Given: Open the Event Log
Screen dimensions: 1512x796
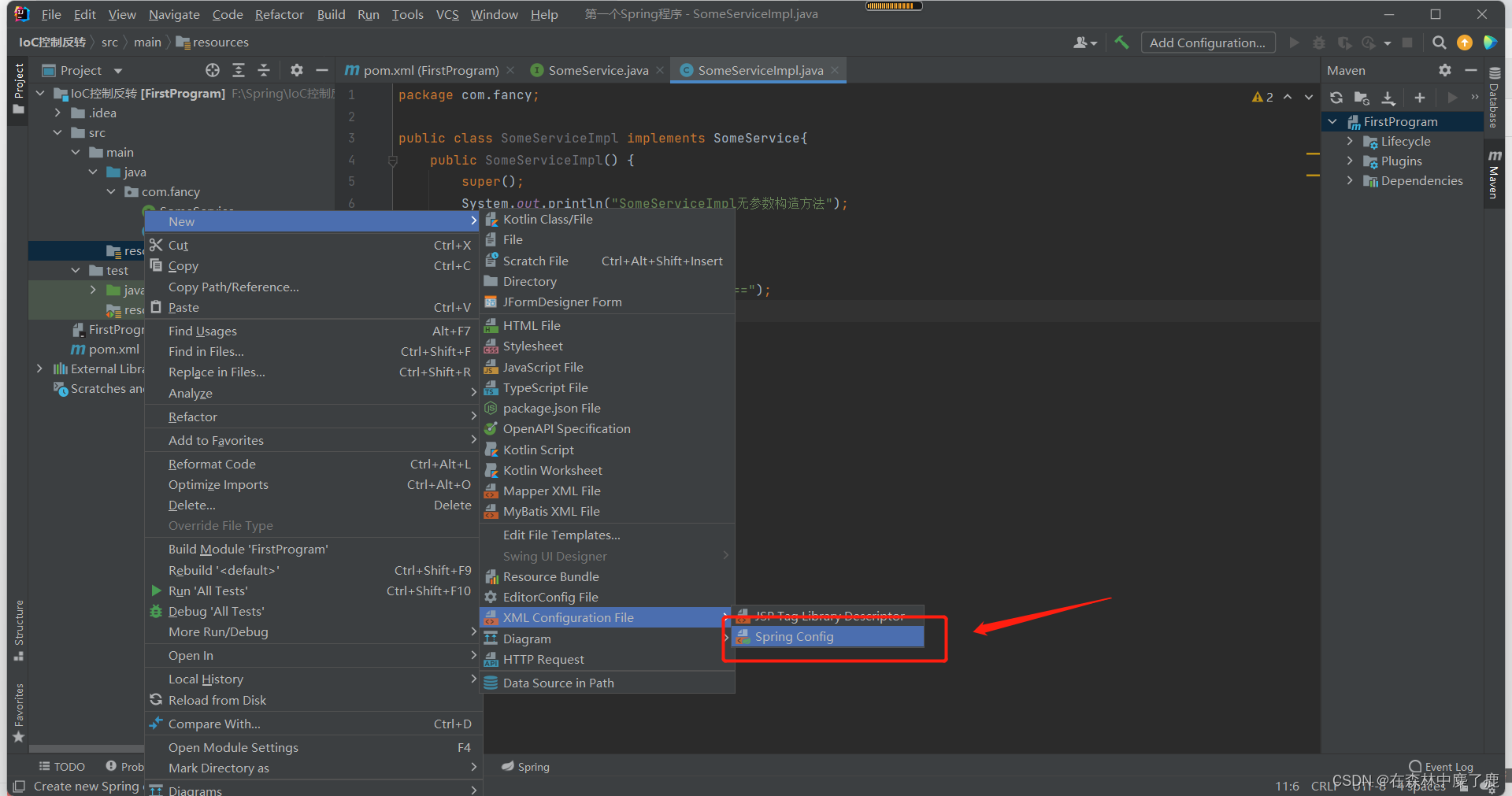Looking at the screenshot, I should 1441,766.
